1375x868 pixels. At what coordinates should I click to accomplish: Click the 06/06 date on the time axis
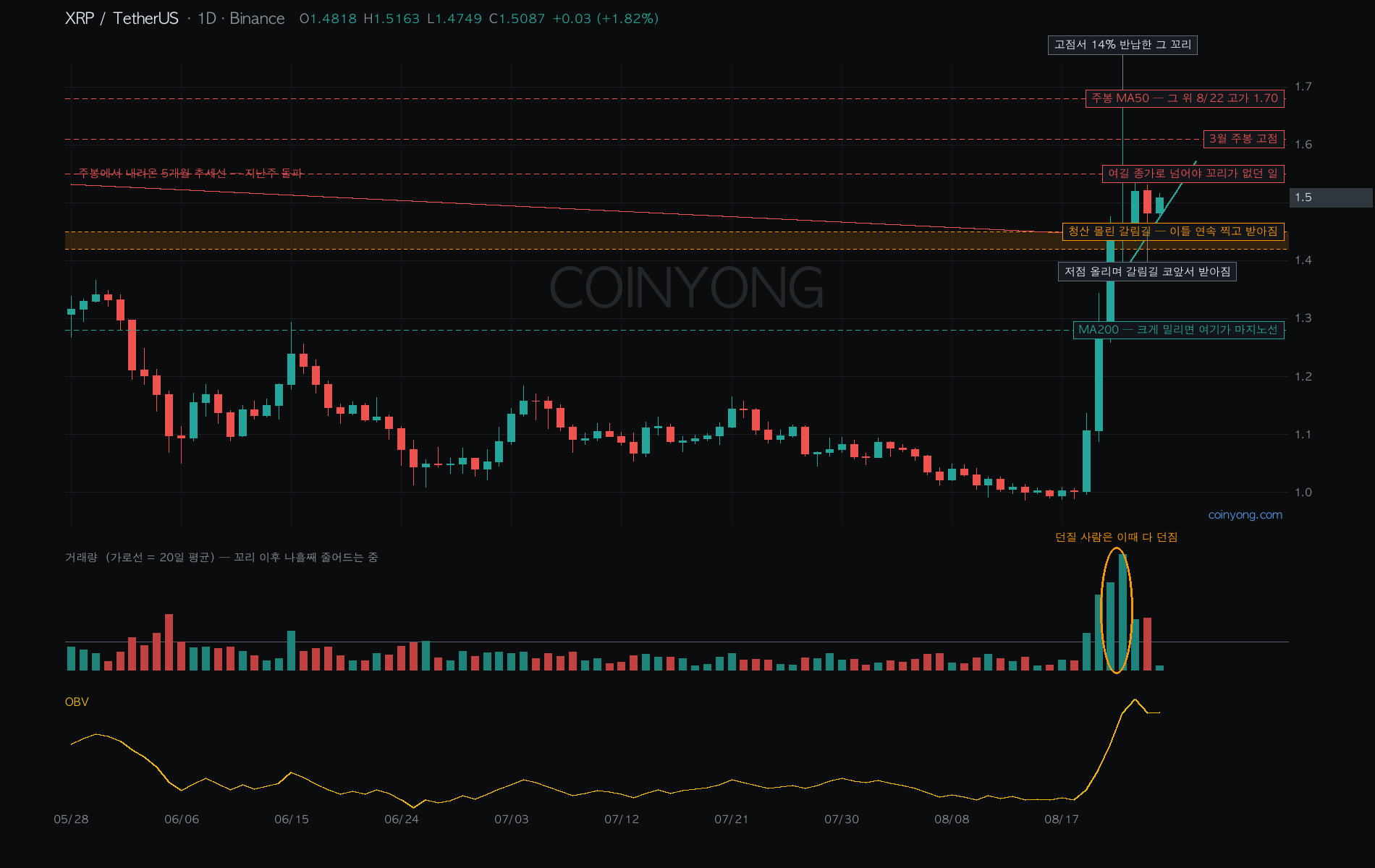(x=182, y=820)
